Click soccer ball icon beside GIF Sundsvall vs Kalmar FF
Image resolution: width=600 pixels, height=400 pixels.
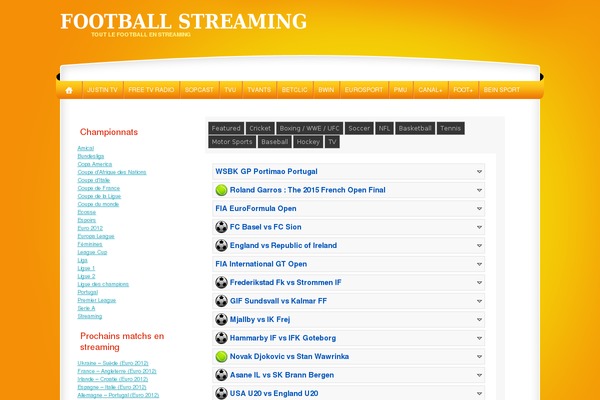221,301
